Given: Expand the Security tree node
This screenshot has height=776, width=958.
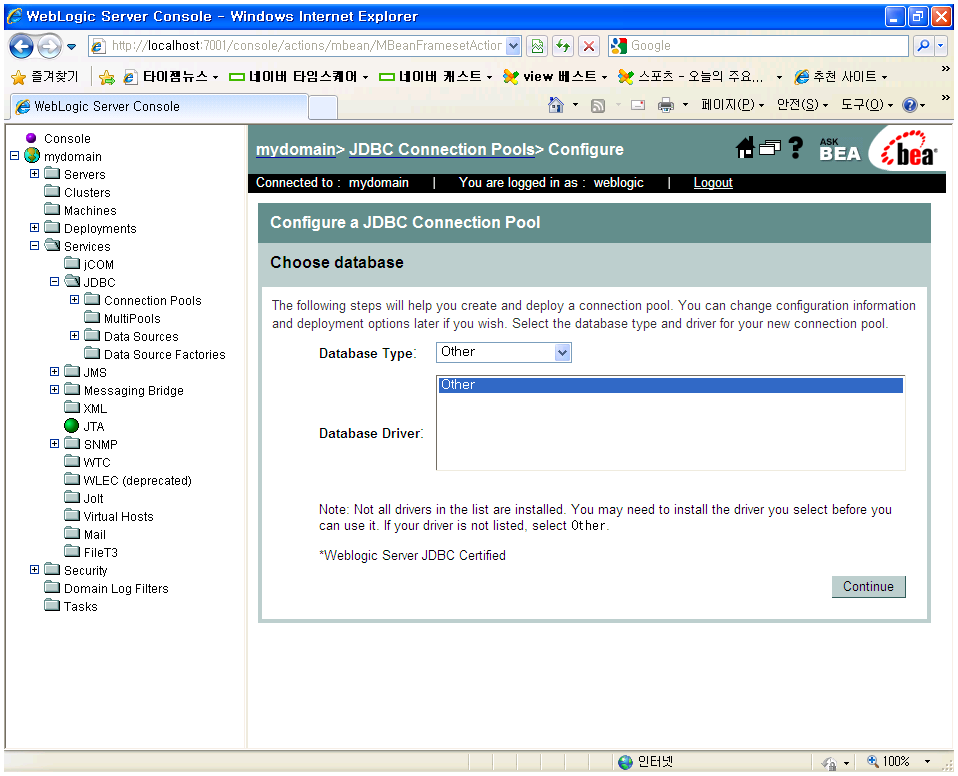Looking at the screenshot, I should pos(35,569).
